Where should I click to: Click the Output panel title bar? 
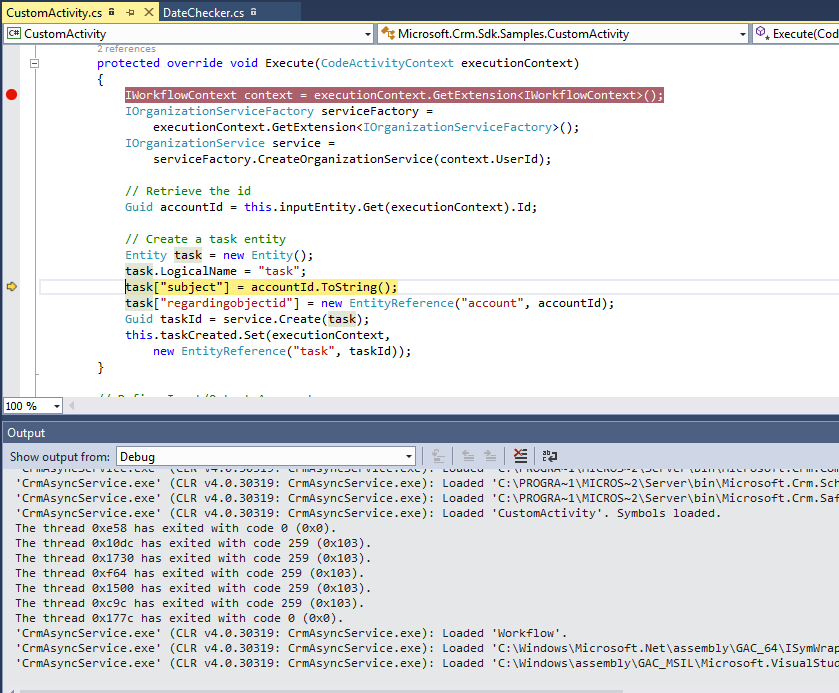421,432
